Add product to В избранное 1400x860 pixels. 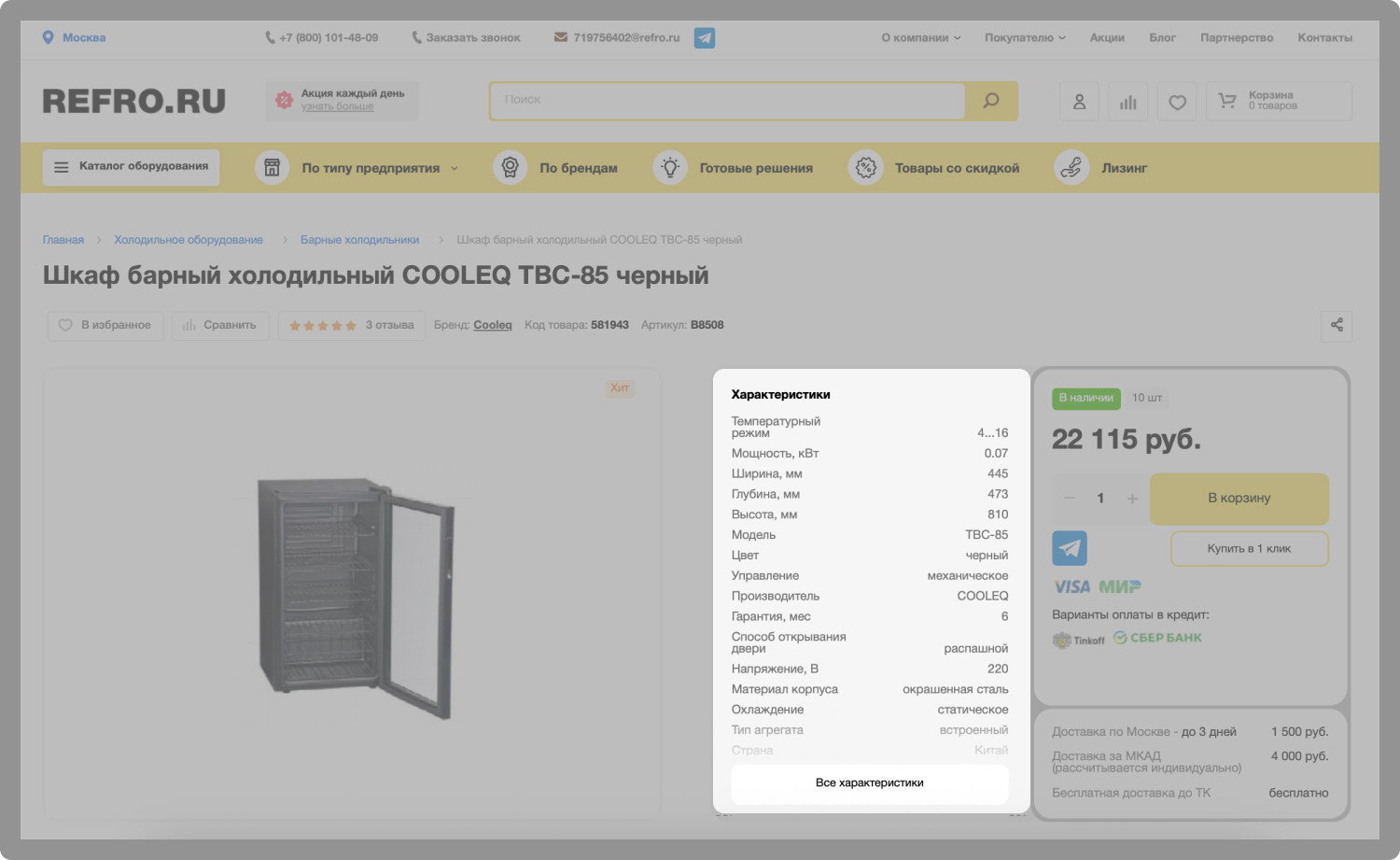click(x=105, y=326)
